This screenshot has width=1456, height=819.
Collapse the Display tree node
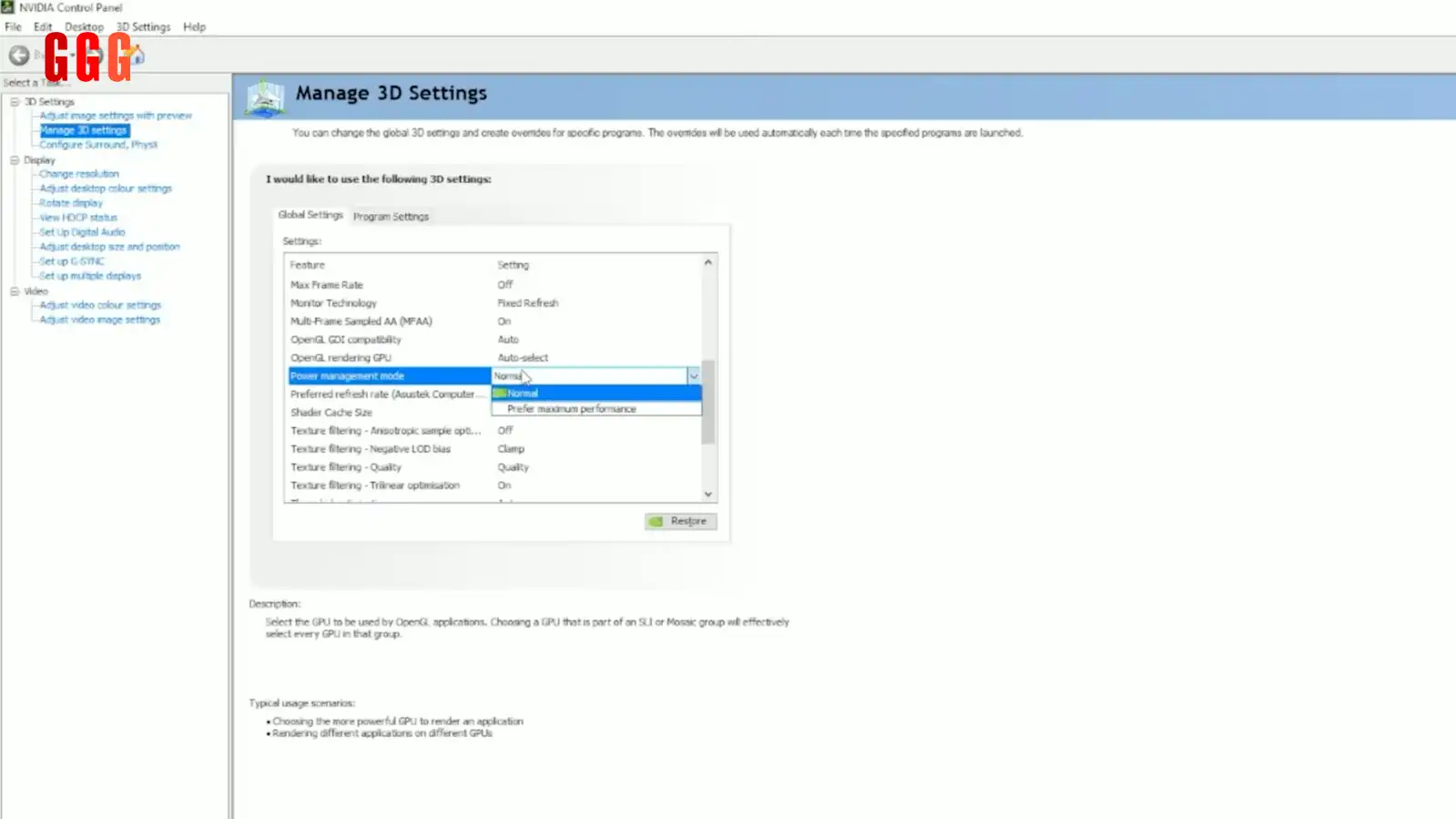[x=15, y=160]
